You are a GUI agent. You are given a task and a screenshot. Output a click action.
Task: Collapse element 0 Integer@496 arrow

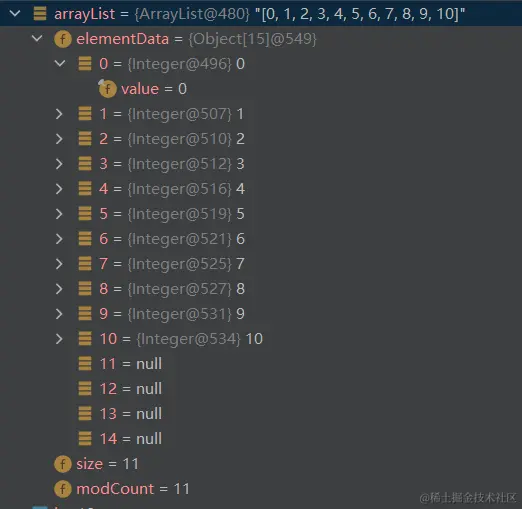[x=60, y=64]
